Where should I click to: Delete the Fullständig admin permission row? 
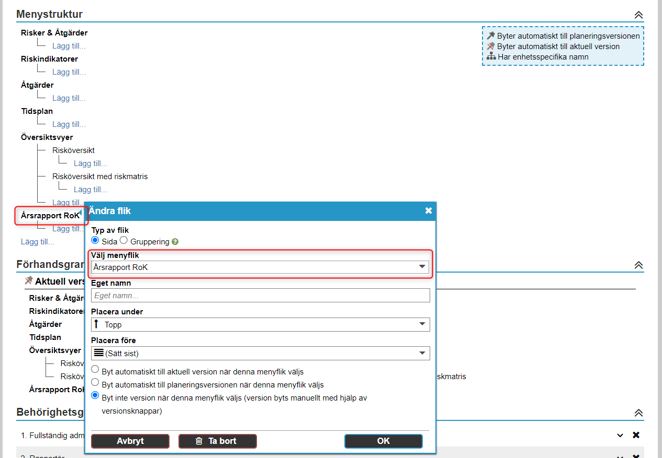(636, 435)
